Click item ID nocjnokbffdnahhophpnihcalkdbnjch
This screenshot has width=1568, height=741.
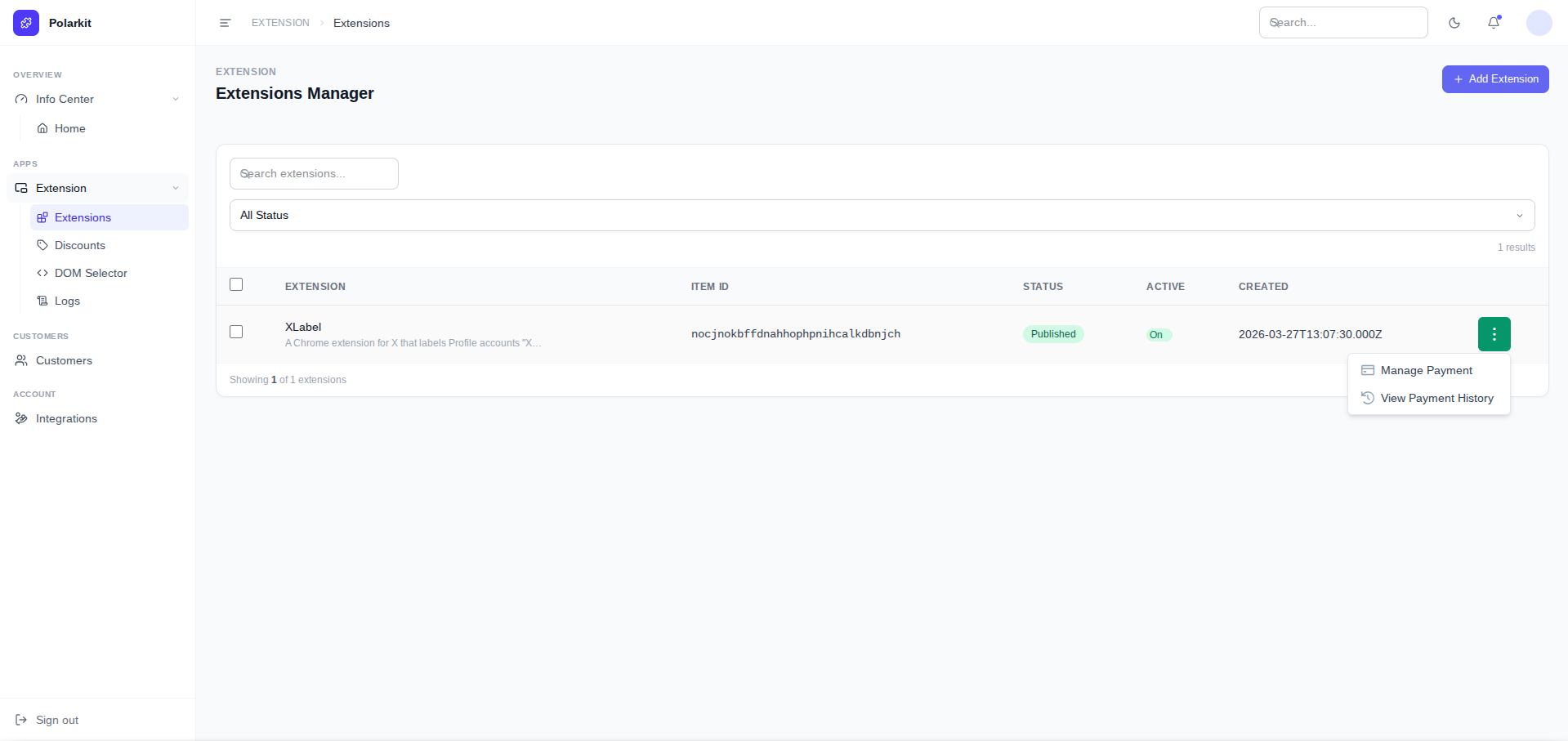[795, 333]
